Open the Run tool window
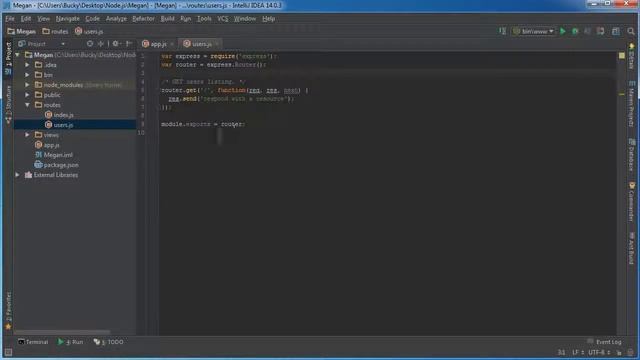 [x=71, y=342]
